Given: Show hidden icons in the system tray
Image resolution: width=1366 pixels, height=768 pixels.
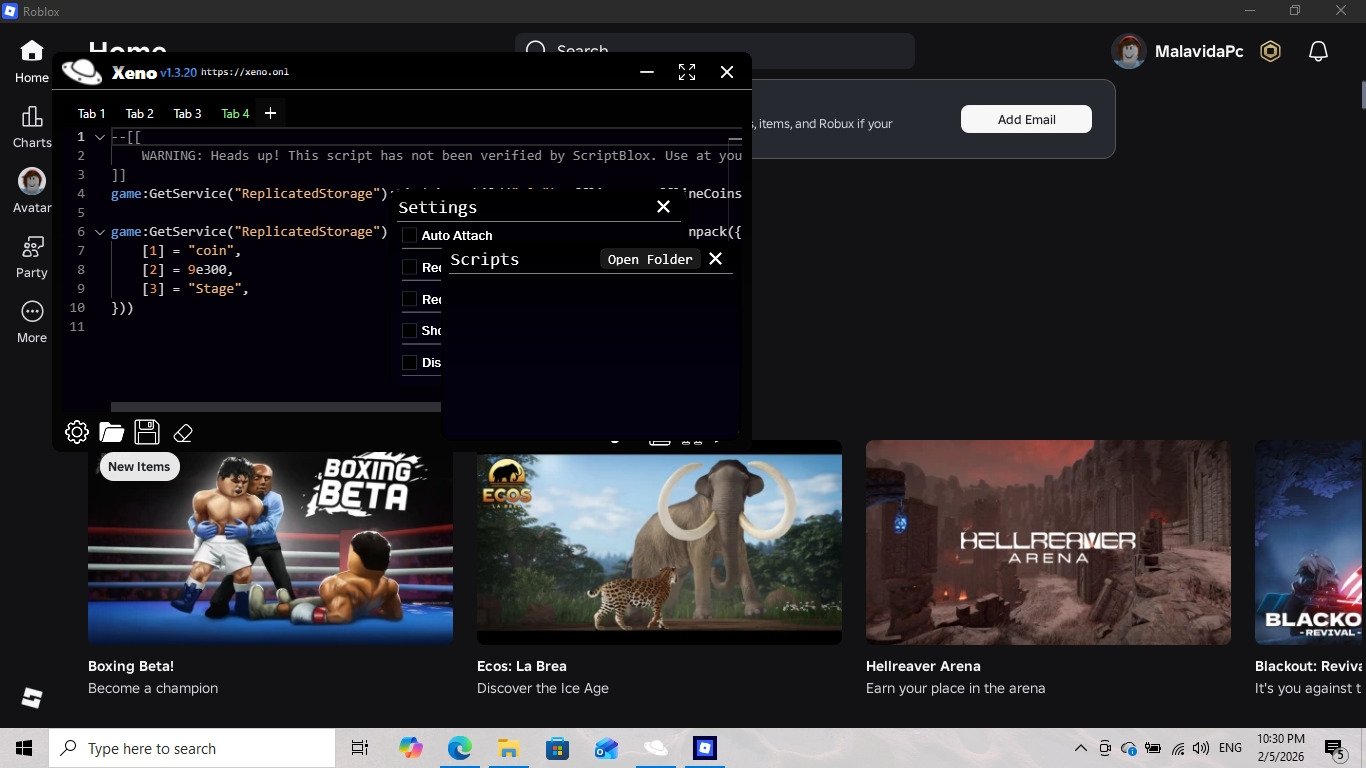Looking at the screenshot, I should pos(1080,748).
